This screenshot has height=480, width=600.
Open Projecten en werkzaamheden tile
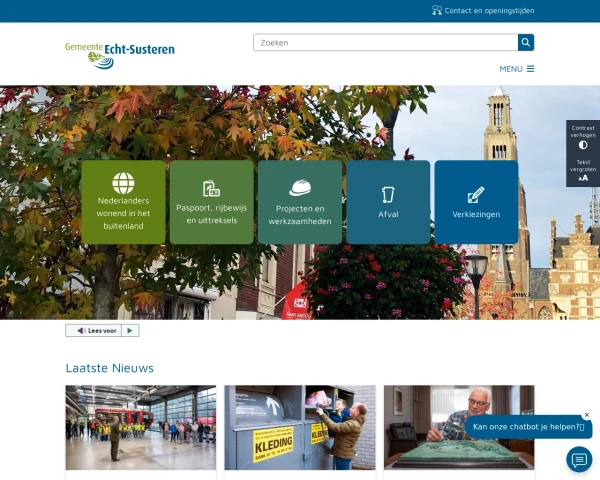(300, 202)
